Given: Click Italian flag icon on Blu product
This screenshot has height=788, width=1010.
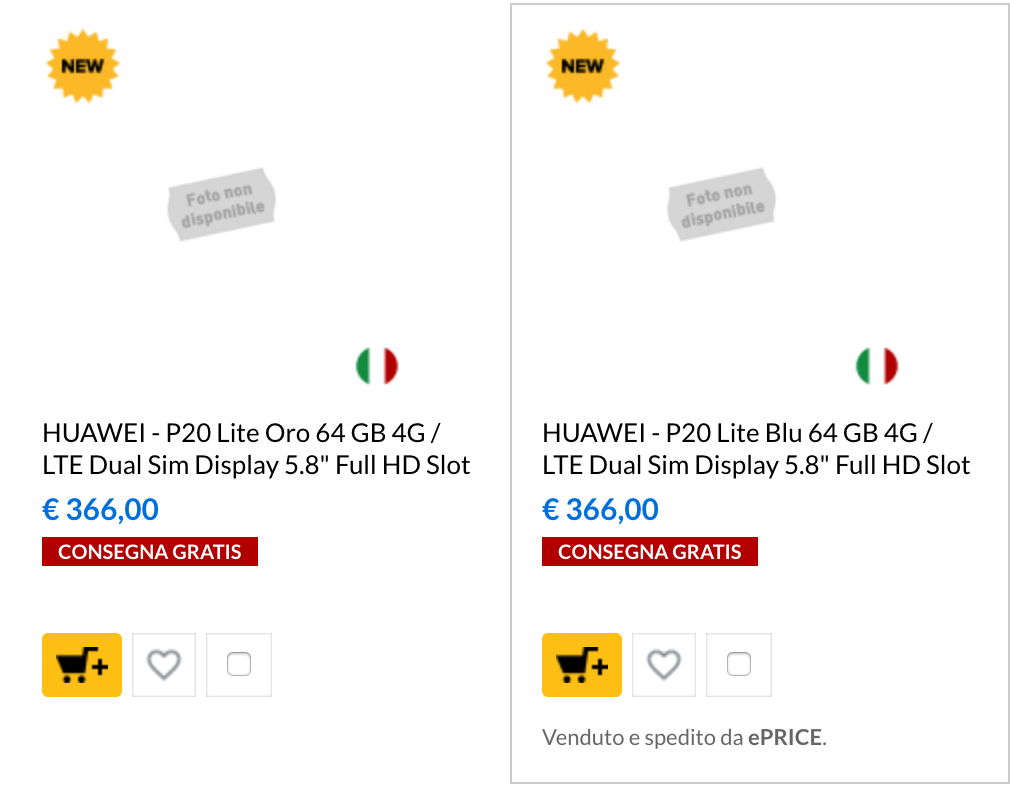Looking at the screenshot, I should [x=877, y=366].
